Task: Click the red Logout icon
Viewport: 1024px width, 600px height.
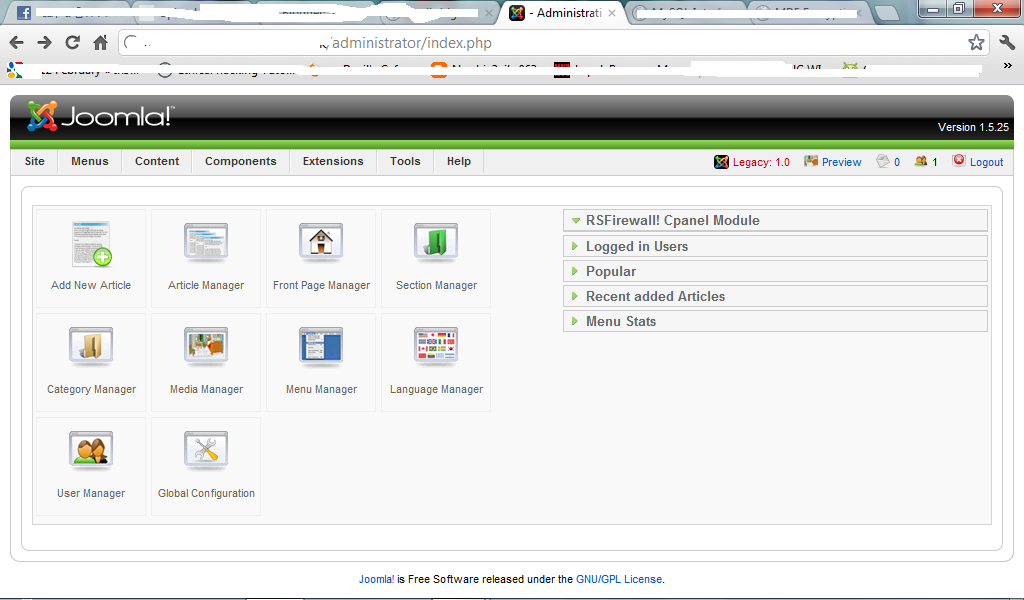Action: click(x=959, y=161)
